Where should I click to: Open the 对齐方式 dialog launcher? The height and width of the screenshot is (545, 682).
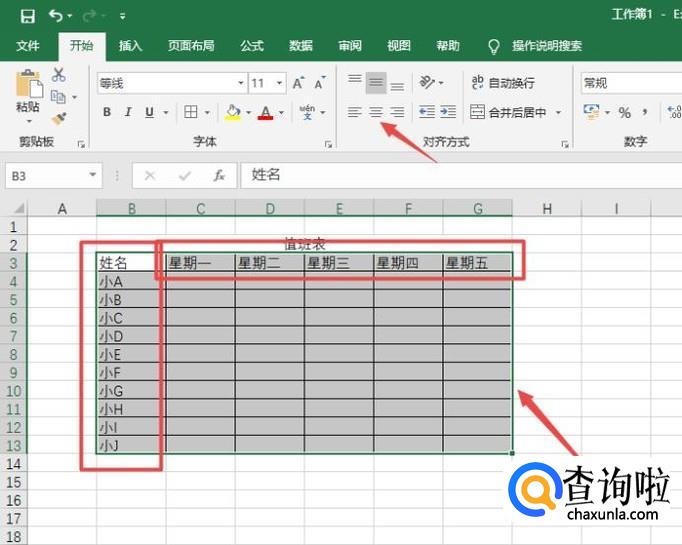[565, 144]
